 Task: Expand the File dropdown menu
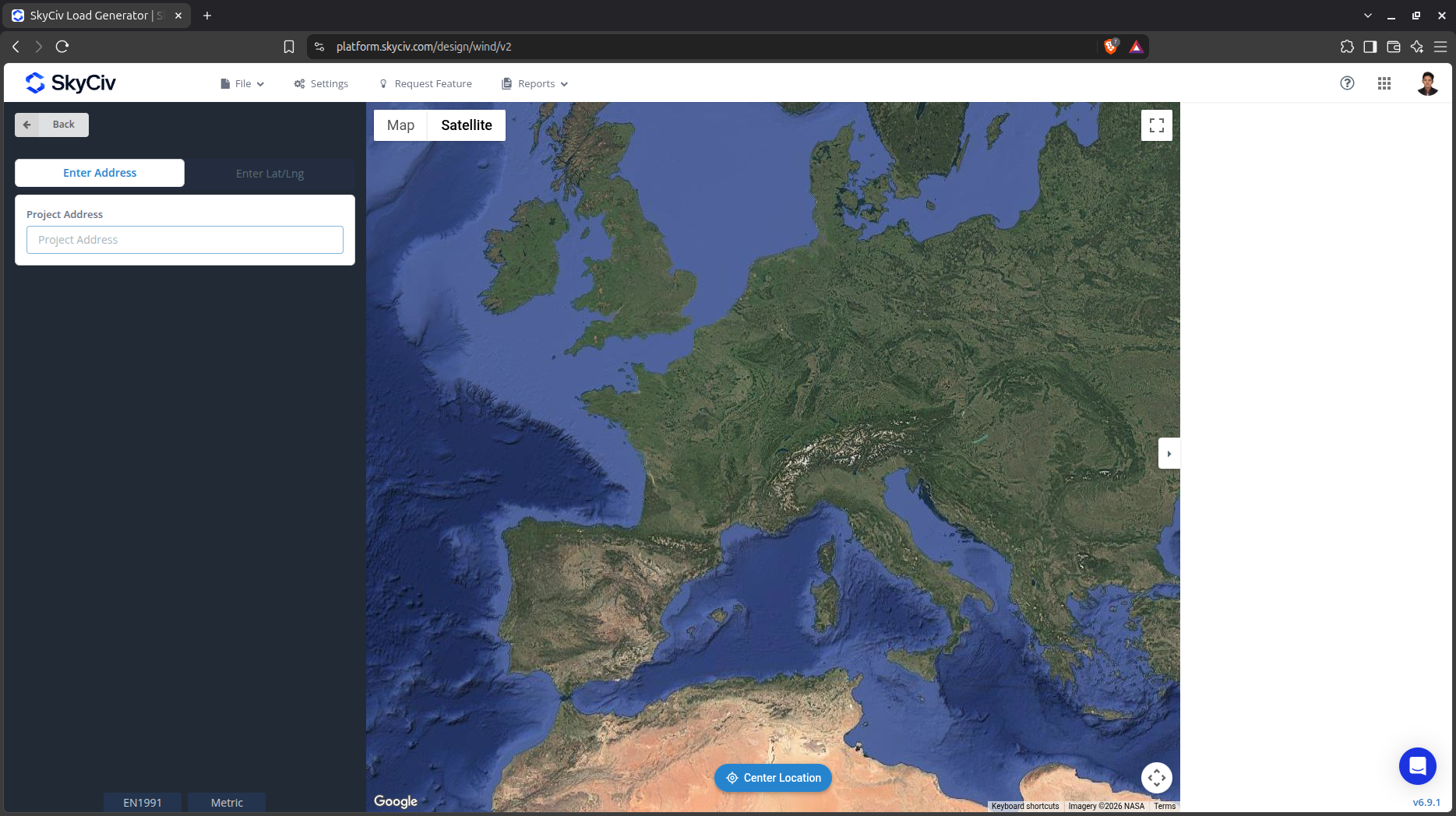242,83
